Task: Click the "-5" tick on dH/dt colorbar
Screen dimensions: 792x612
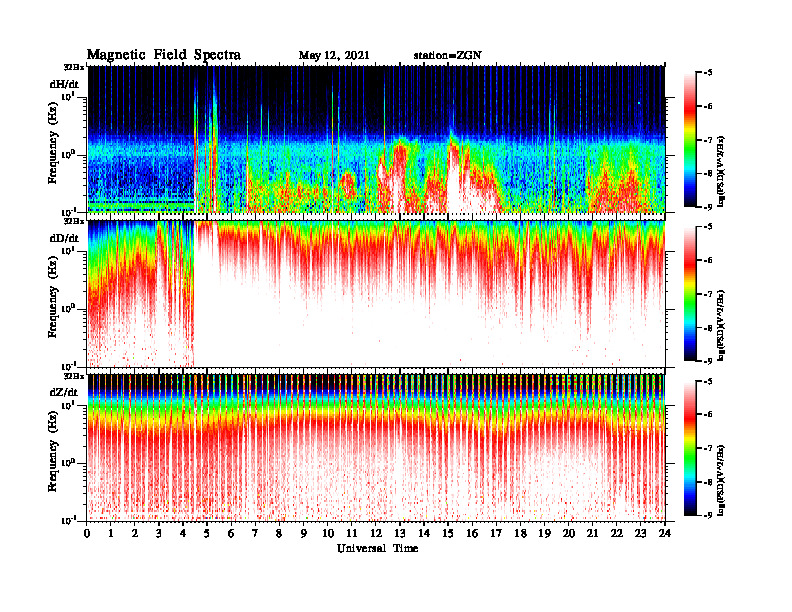Action: coord(708,73)
